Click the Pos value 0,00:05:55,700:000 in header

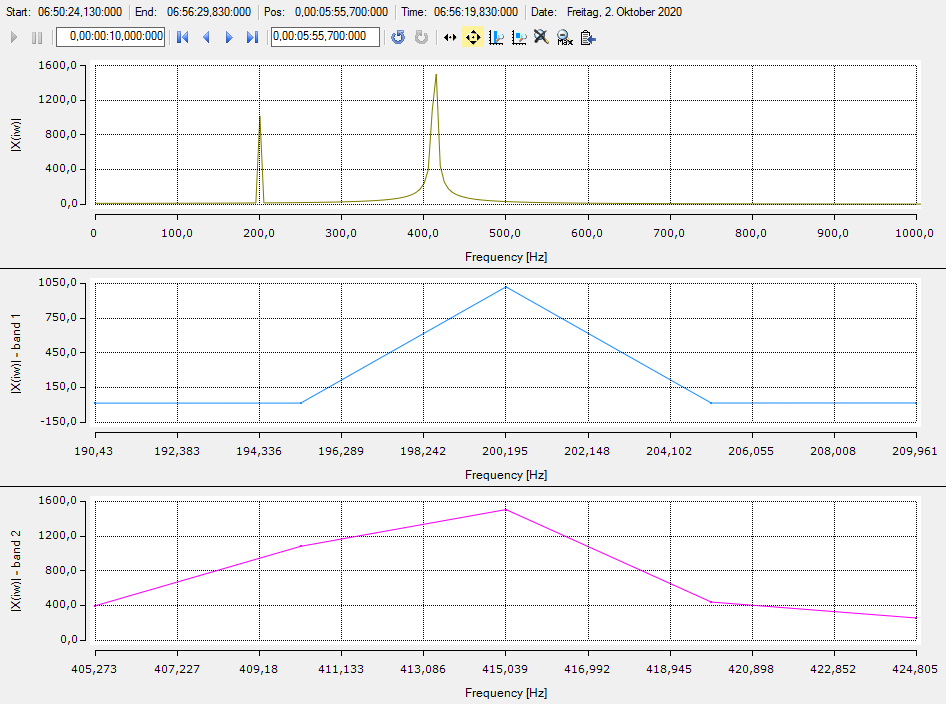click(x=341, y=12)
